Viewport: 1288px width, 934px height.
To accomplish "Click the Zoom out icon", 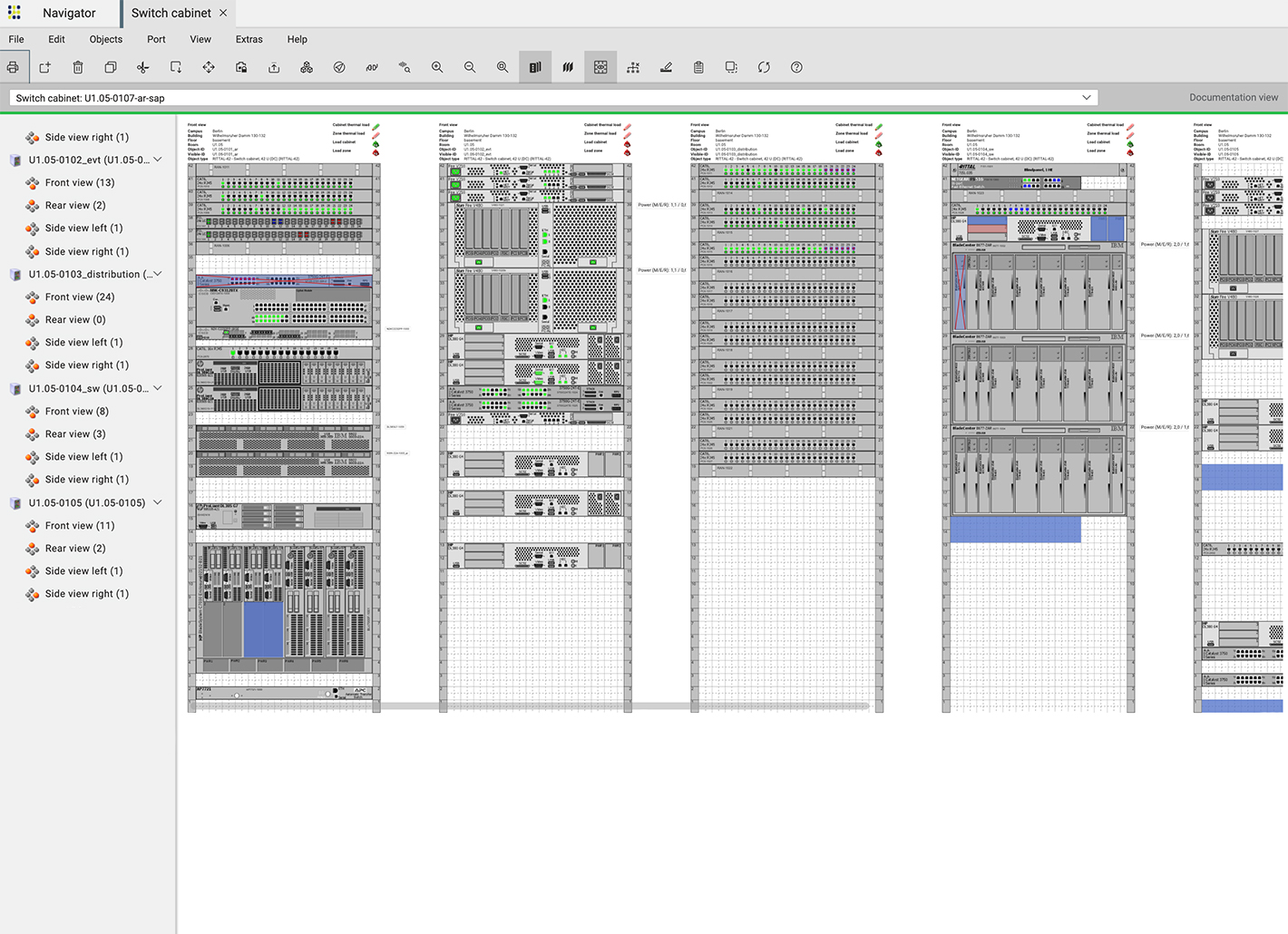I will pyautogui.click(x=470, y=67).
